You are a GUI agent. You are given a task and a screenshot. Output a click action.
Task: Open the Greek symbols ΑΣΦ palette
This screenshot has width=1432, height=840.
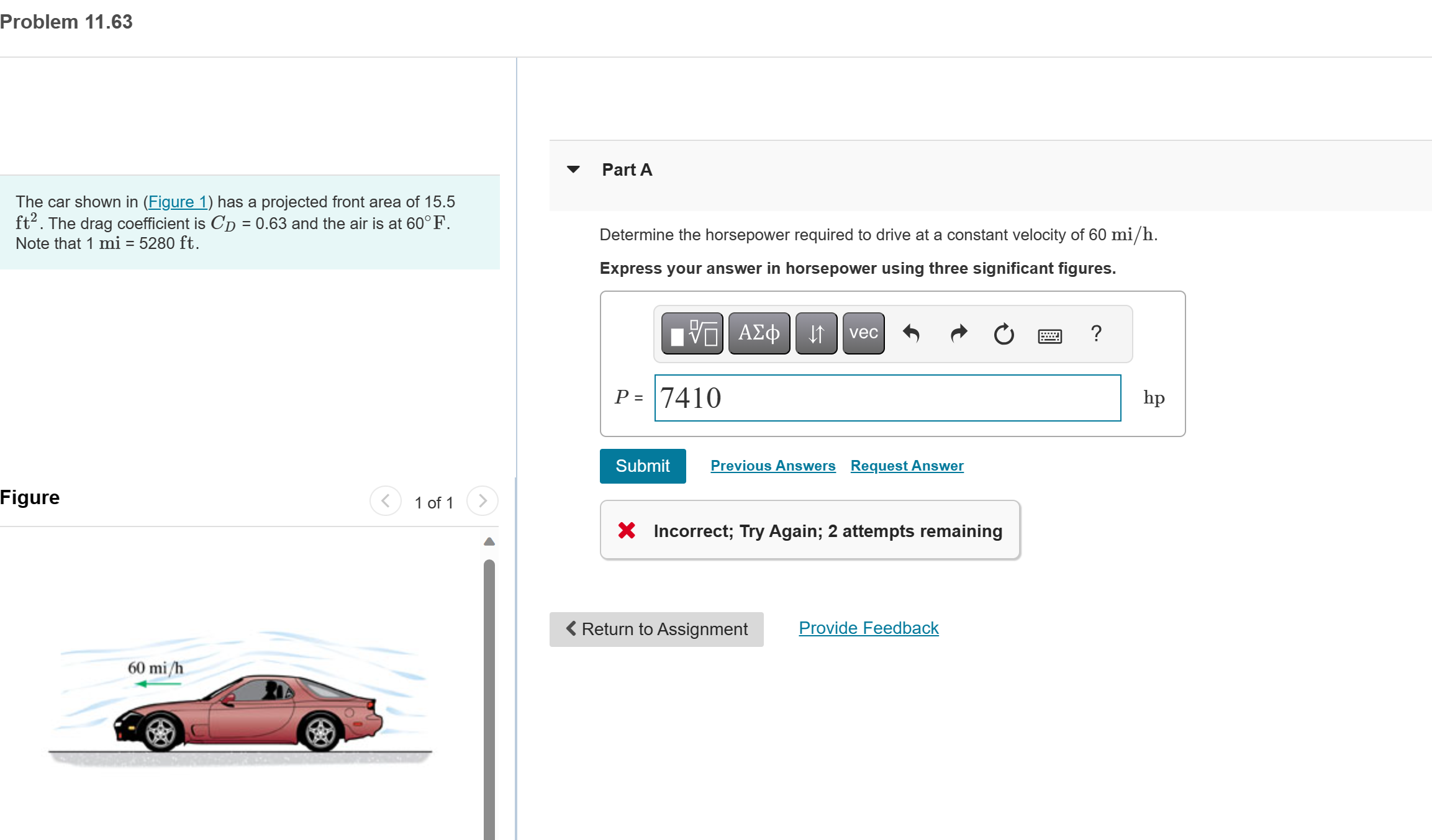tap(758, 333)
